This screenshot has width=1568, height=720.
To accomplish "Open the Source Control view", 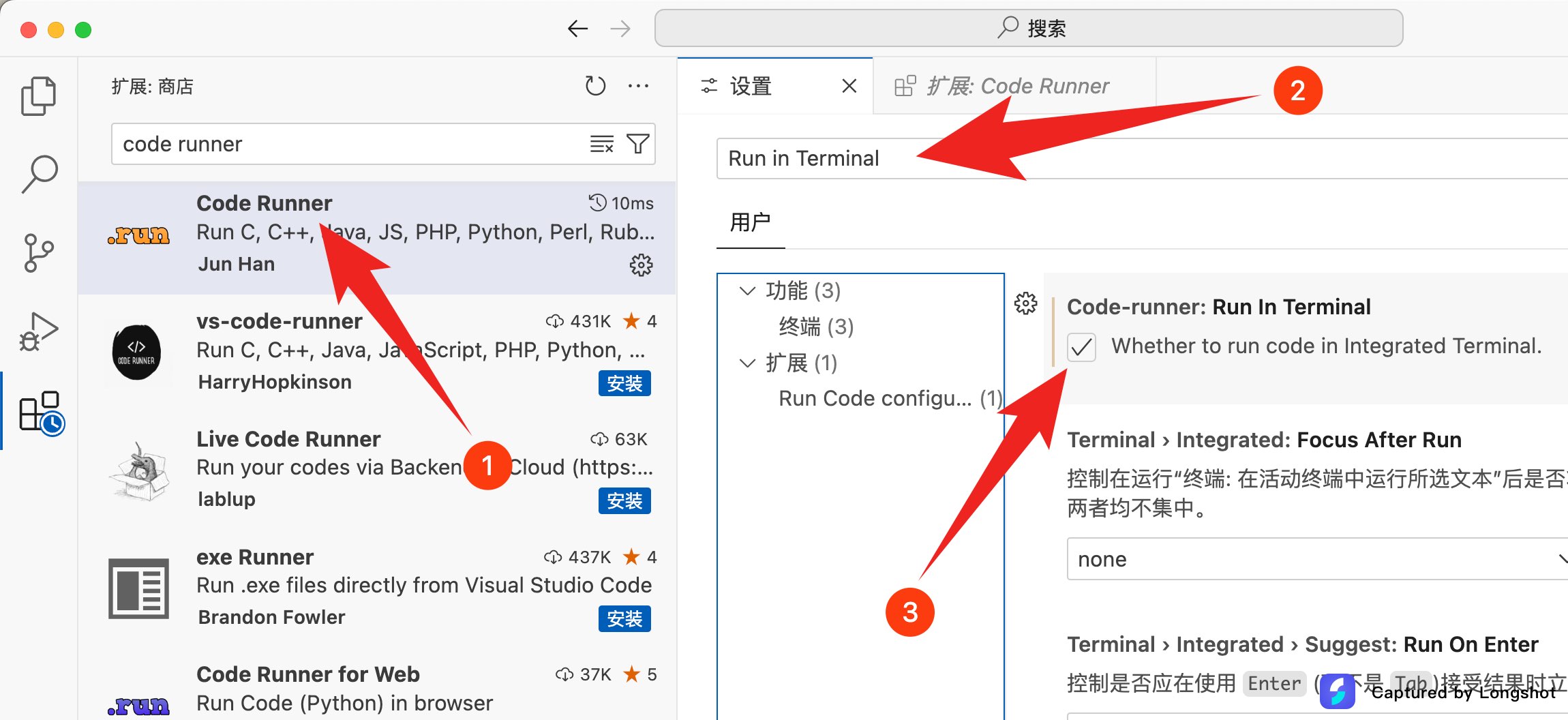I will pos(39,253).
